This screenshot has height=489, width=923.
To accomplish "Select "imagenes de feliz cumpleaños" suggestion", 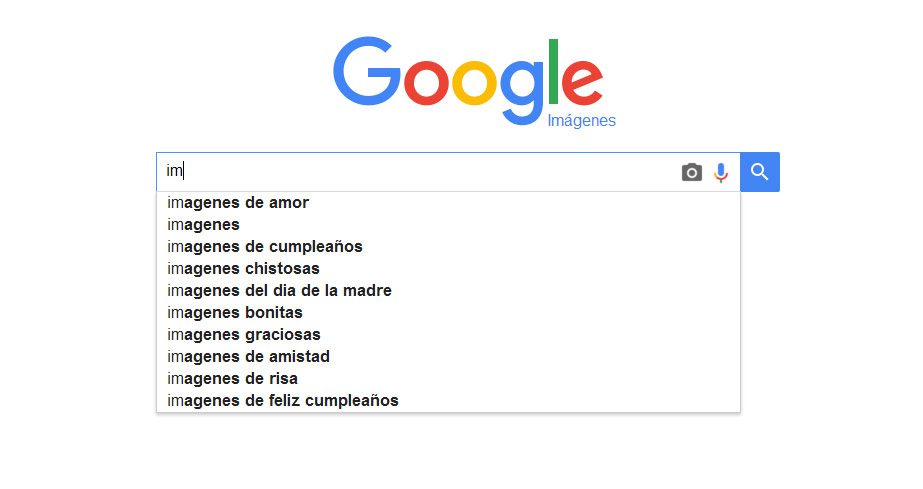I will pyautogui.click(x=284, y=401).
